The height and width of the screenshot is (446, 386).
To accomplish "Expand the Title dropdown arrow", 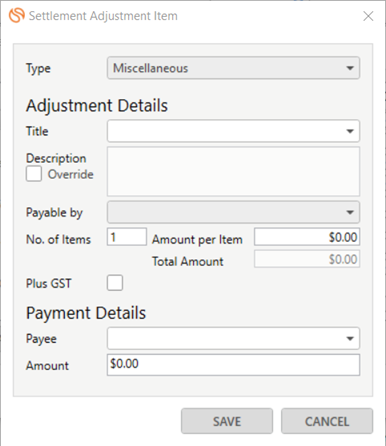I will pyautogui.click(x=350, y=131).
